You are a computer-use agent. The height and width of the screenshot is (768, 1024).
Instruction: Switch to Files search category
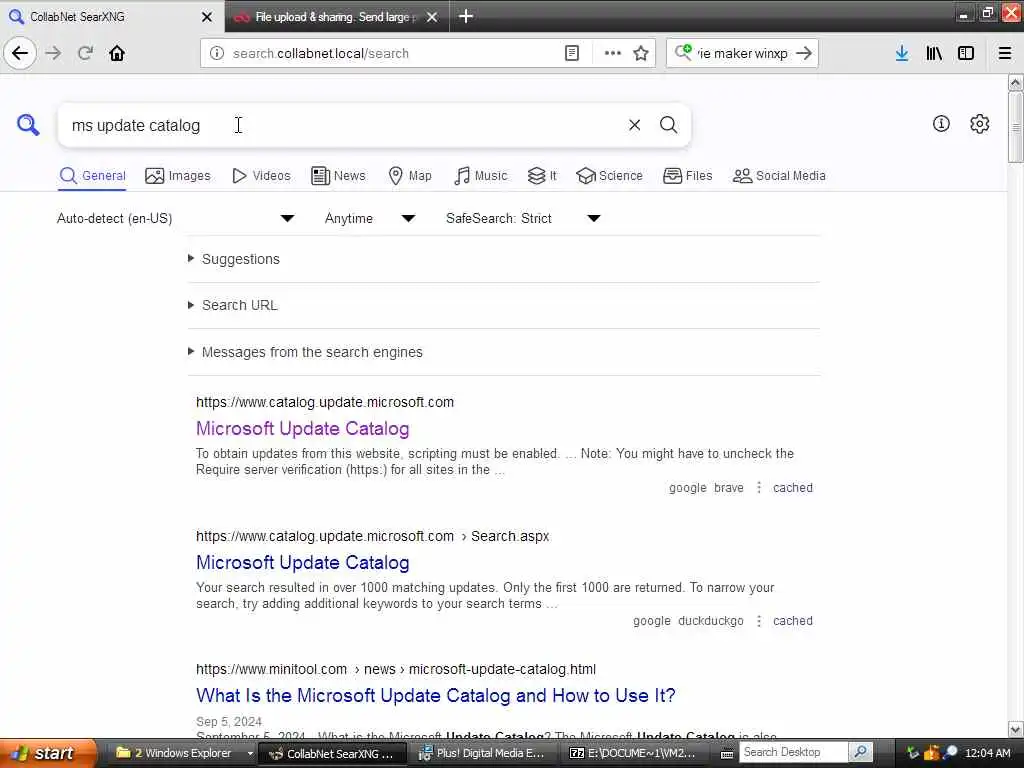tap(688, 176)
